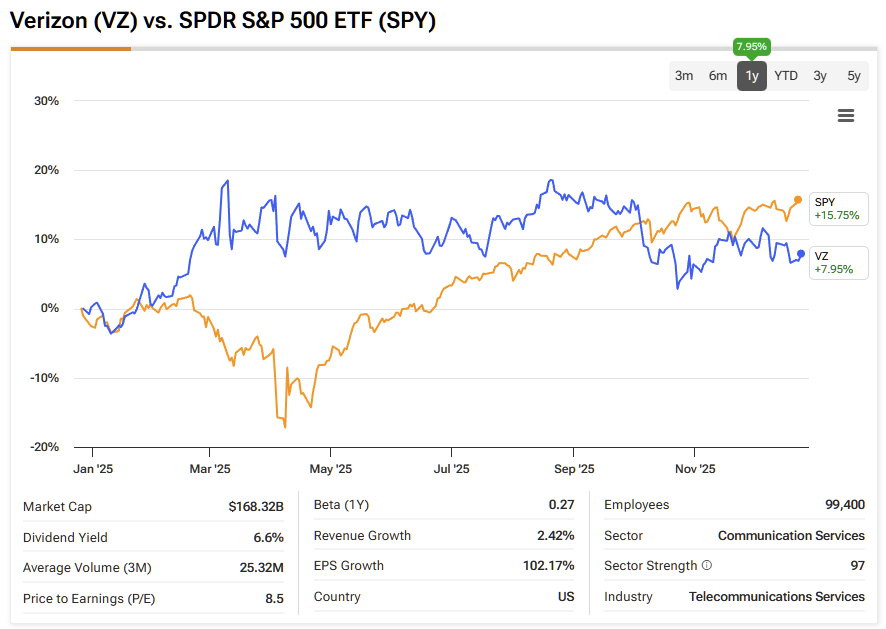Select the 3y time range

(x=820, y=76)
